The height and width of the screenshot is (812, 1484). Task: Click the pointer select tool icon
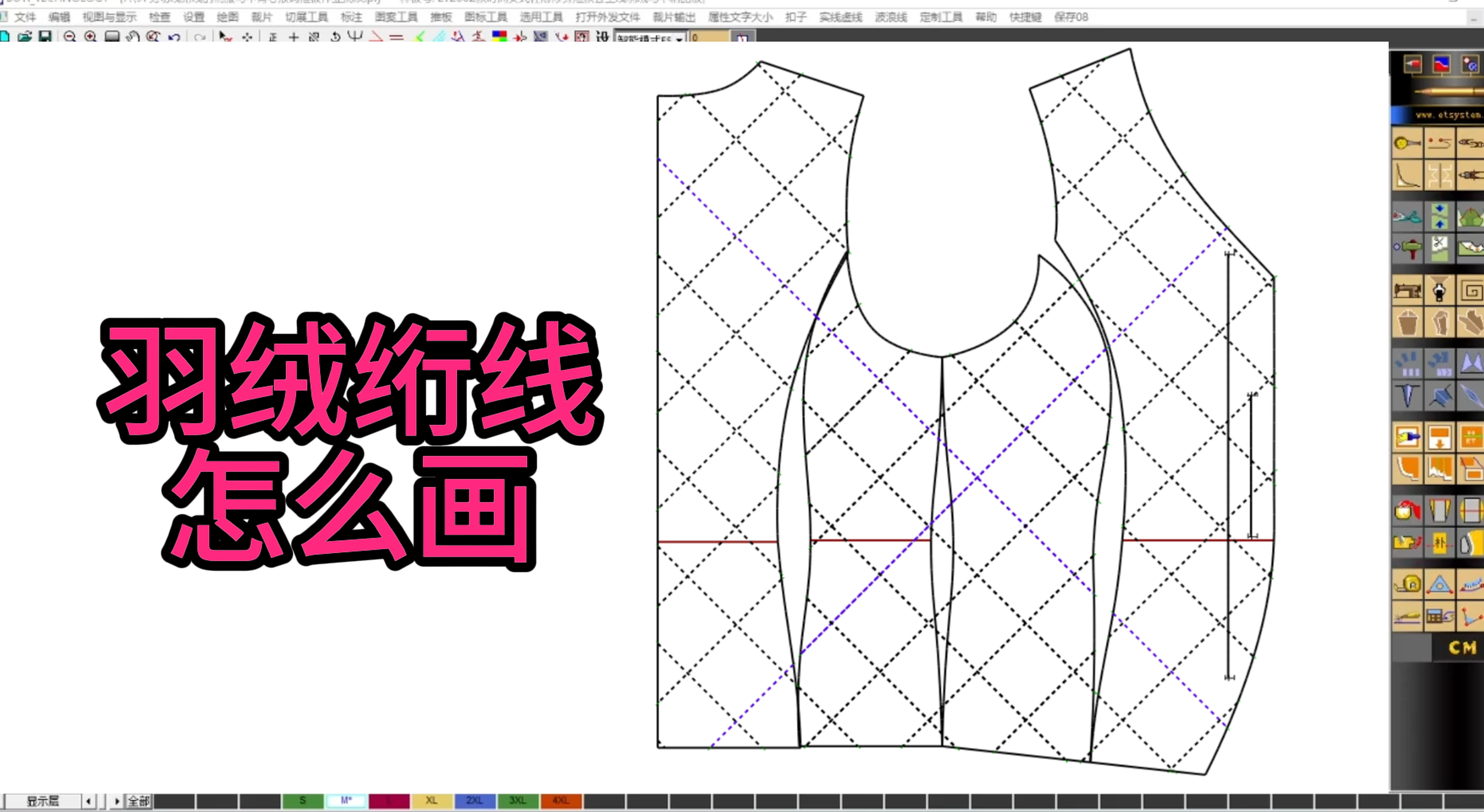225,36
